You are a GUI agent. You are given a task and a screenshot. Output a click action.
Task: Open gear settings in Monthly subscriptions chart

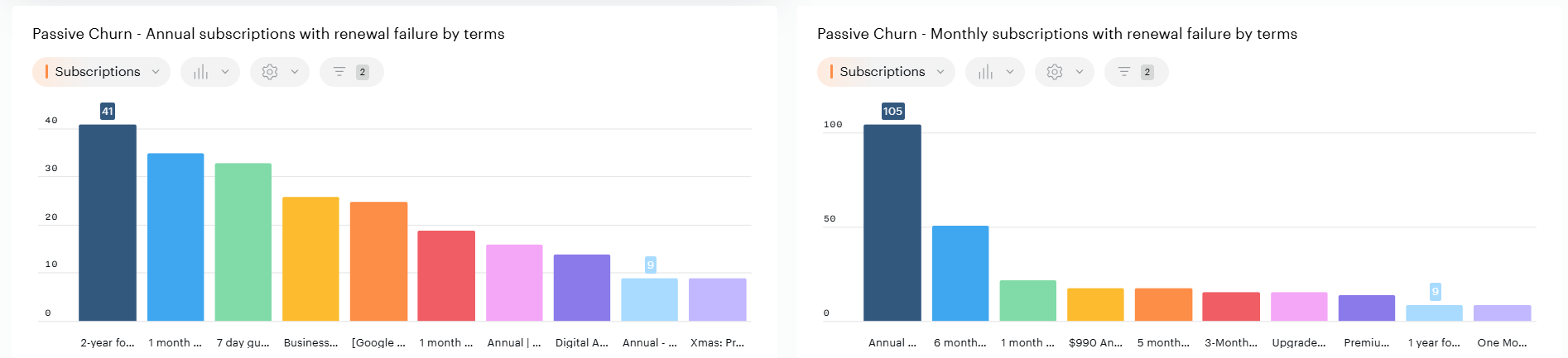click(1055, 72)
